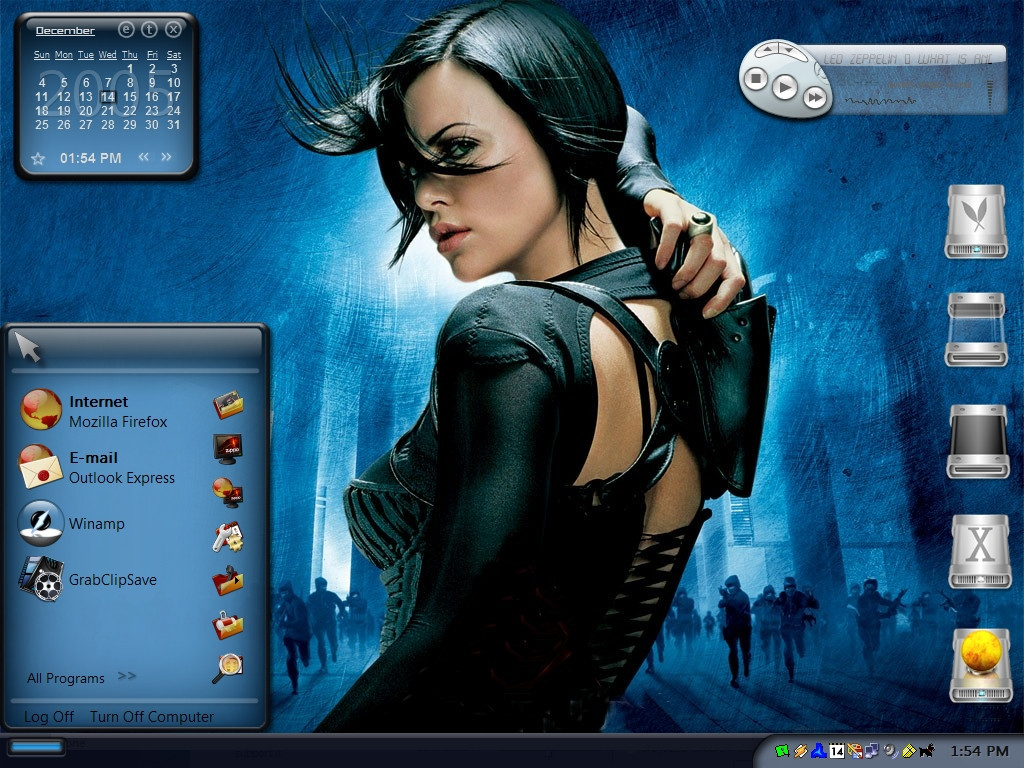Select date 20 in the calendar
1024x768 pixels.
coord(86,111)
